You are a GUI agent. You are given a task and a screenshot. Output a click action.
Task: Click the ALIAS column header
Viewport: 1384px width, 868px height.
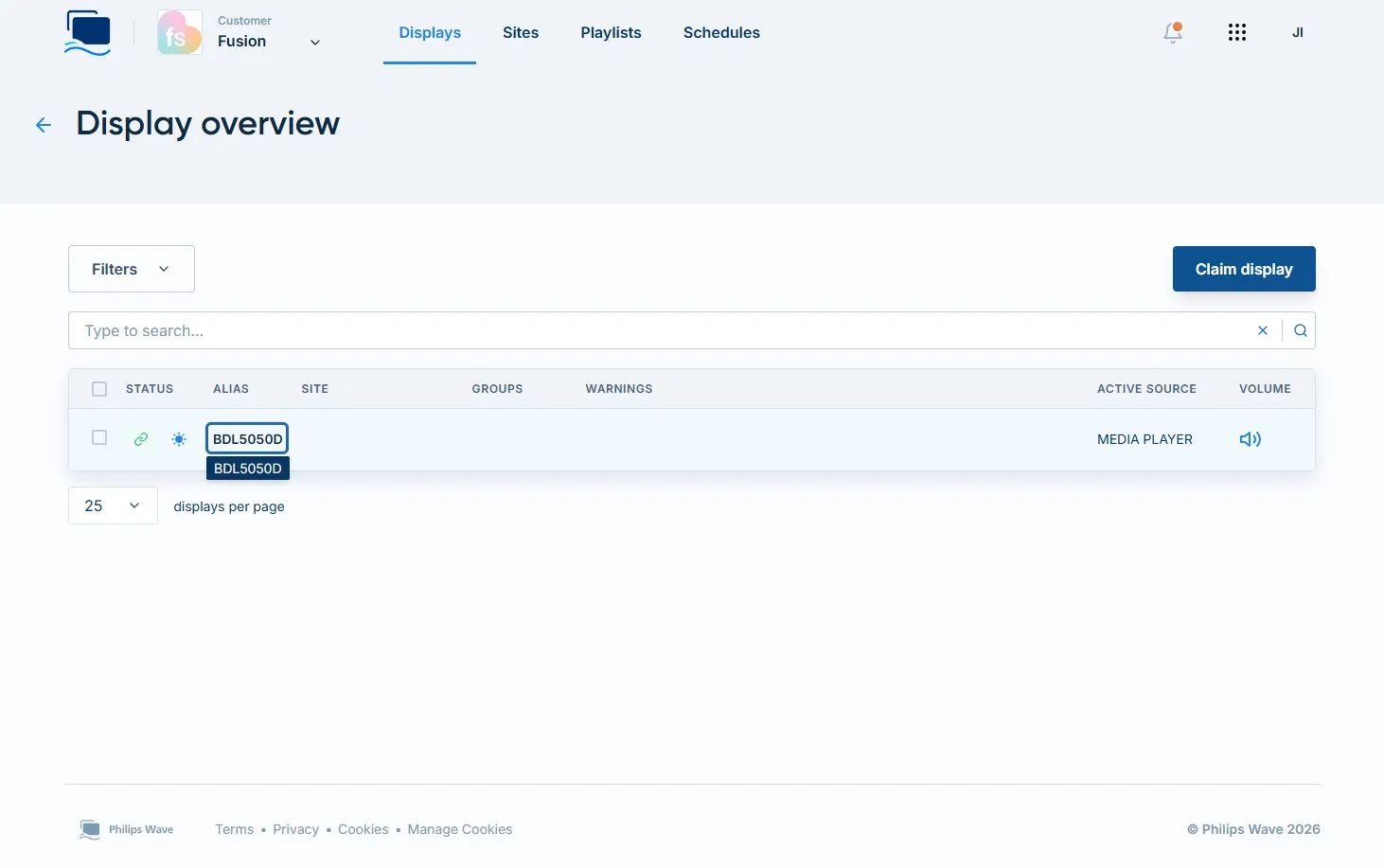231,389
